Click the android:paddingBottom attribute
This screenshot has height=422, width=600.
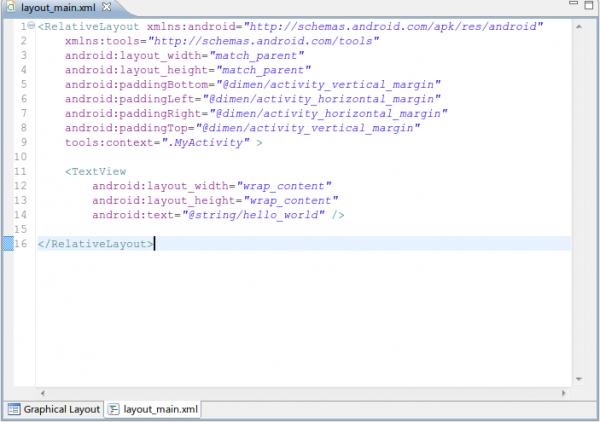pos(253,85)
